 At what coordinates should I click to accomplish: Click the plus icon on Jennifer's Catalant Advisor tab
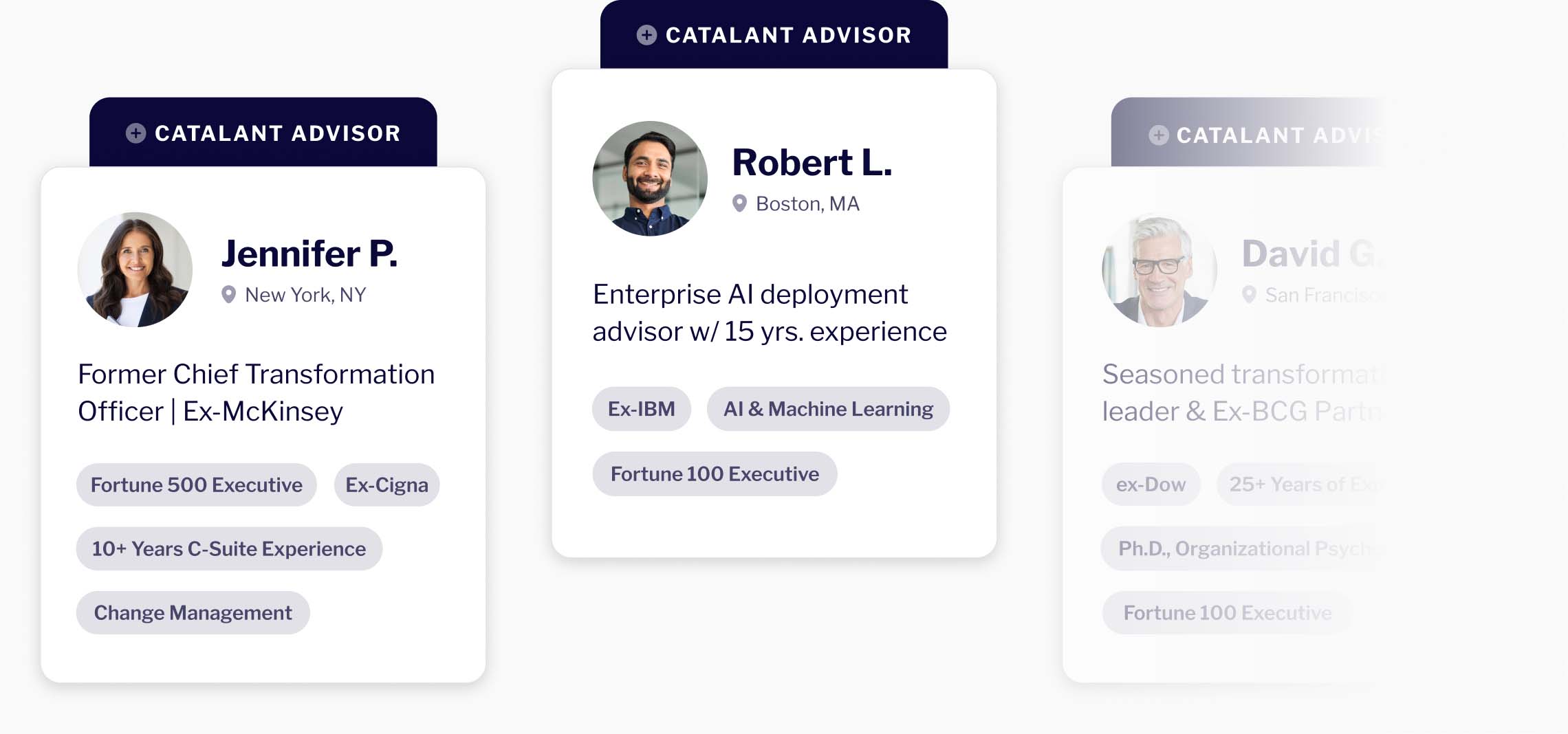tap(135, 133)
